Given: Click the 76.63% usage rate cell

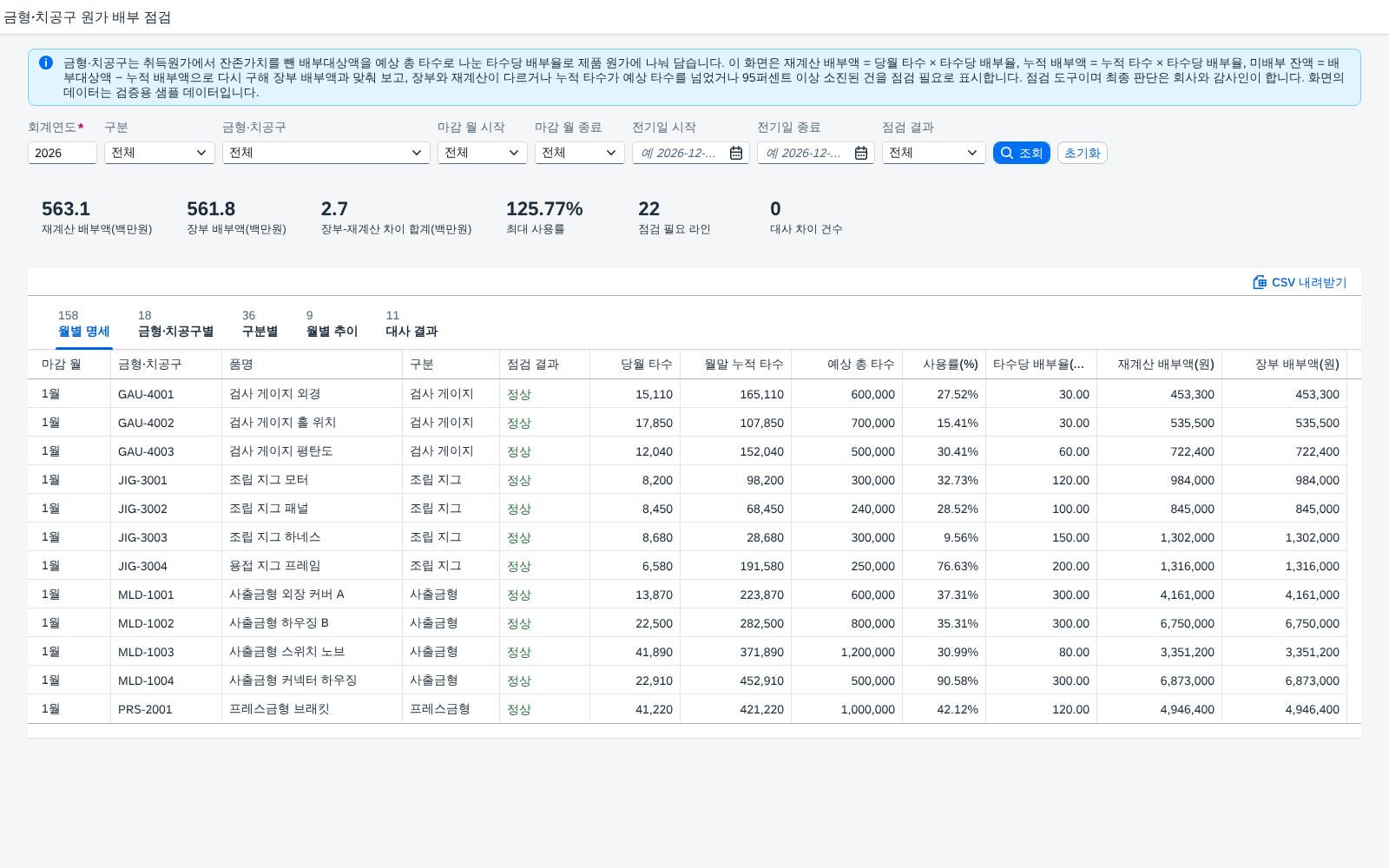Looking at the screenshot, I should click(x=945, y=566).
